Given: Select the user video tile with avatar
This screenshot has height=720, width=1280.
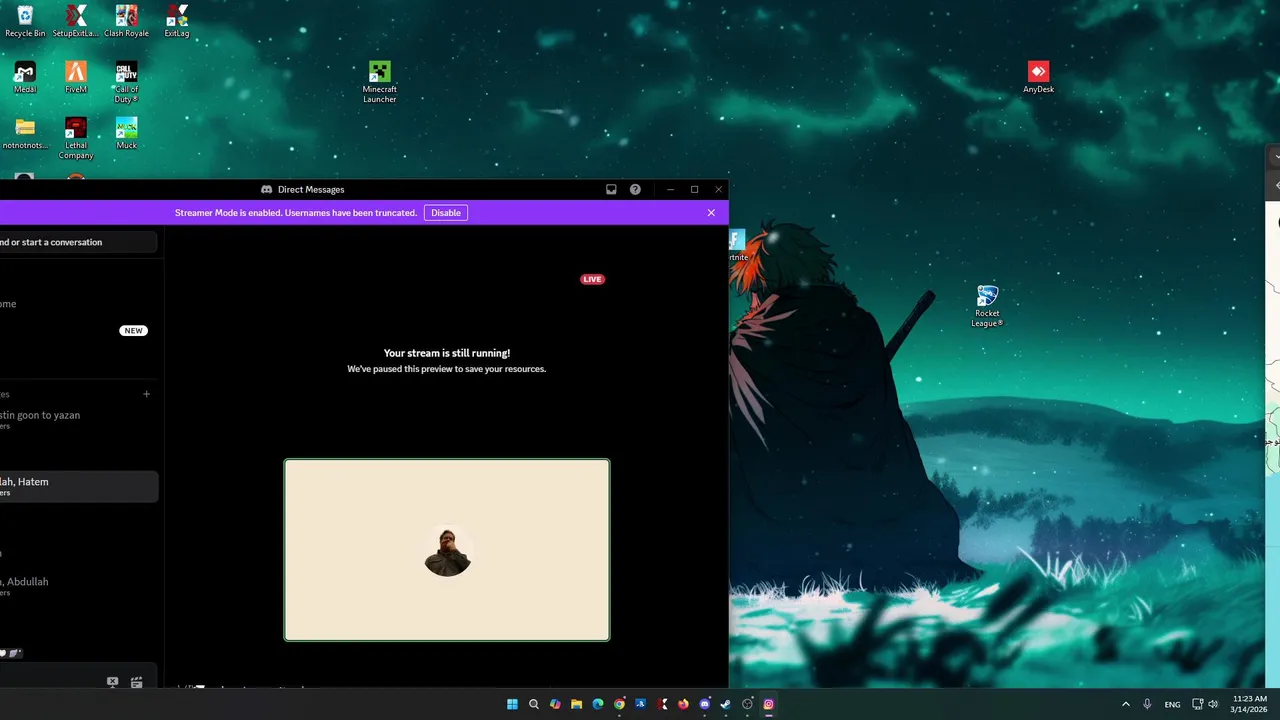Looking at the screenshot, I should 447,550.
